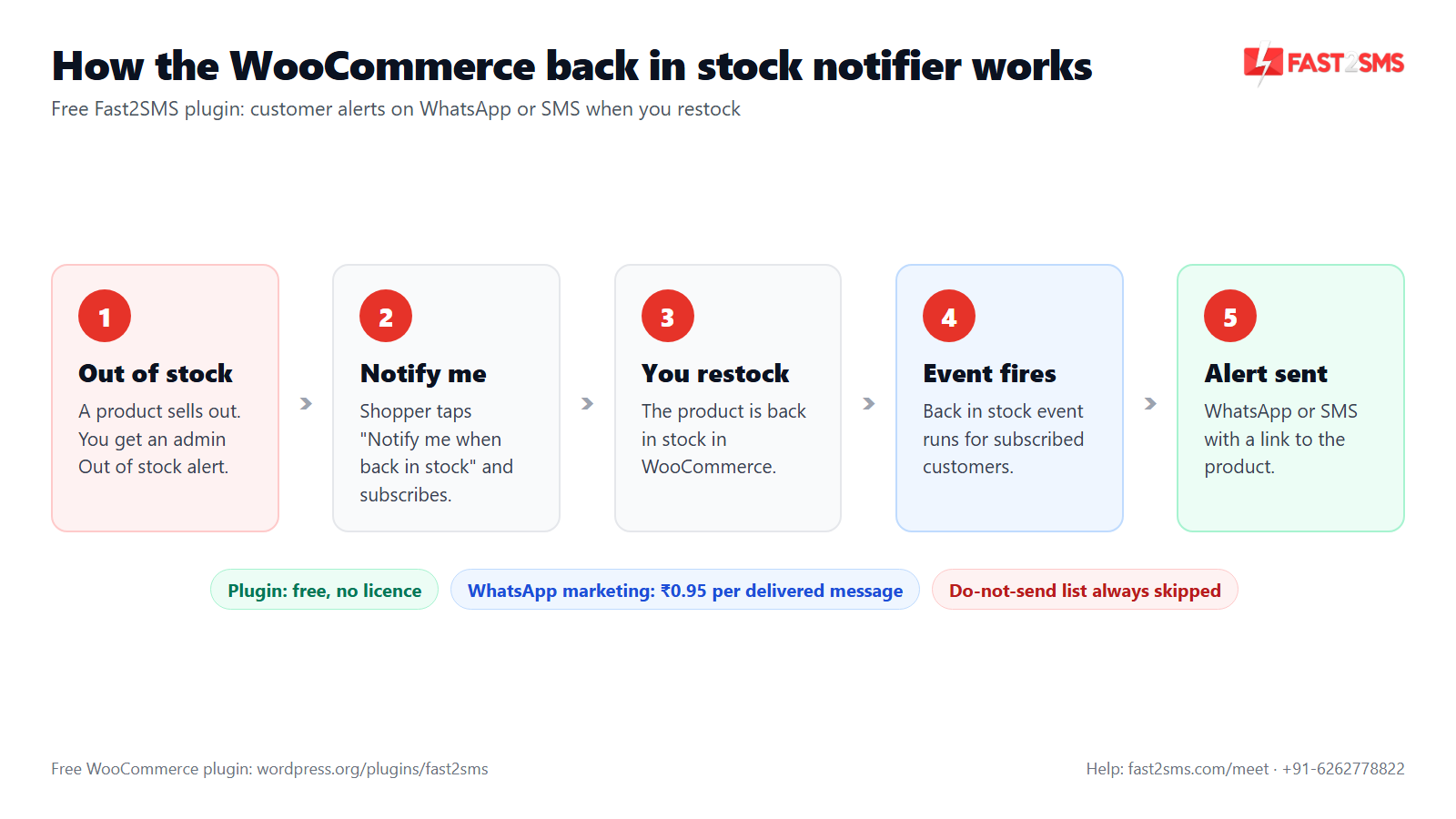
Task: Click the red step 5 circle
Action: 1230,316
